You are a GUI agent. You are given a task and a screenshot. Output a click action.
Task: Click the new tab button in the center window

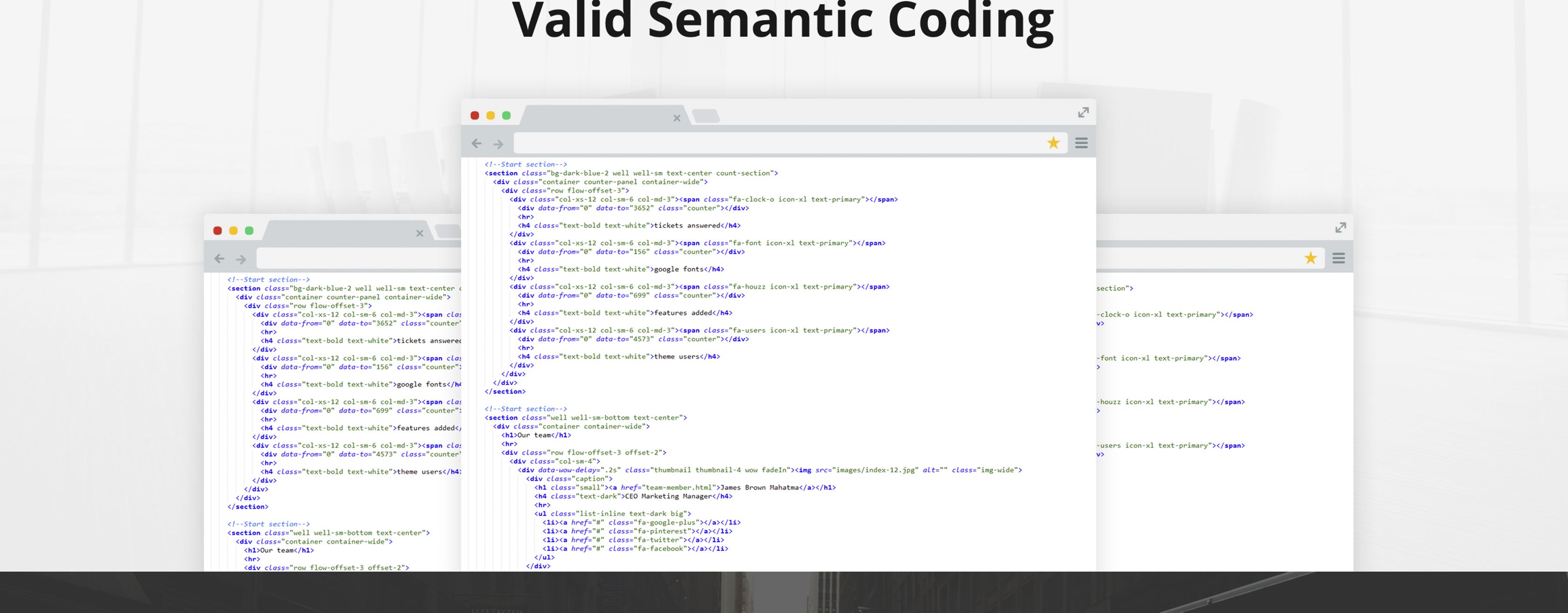[706, 116]
